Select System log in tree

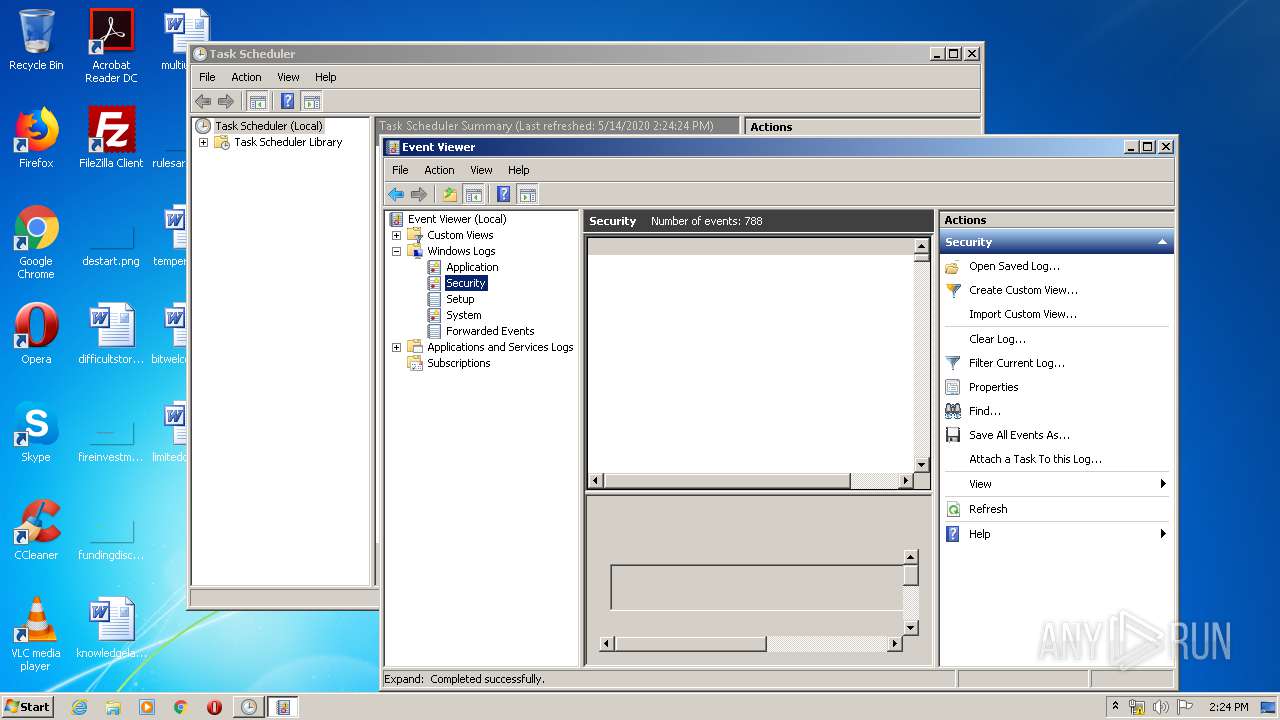tap(463, 315)
